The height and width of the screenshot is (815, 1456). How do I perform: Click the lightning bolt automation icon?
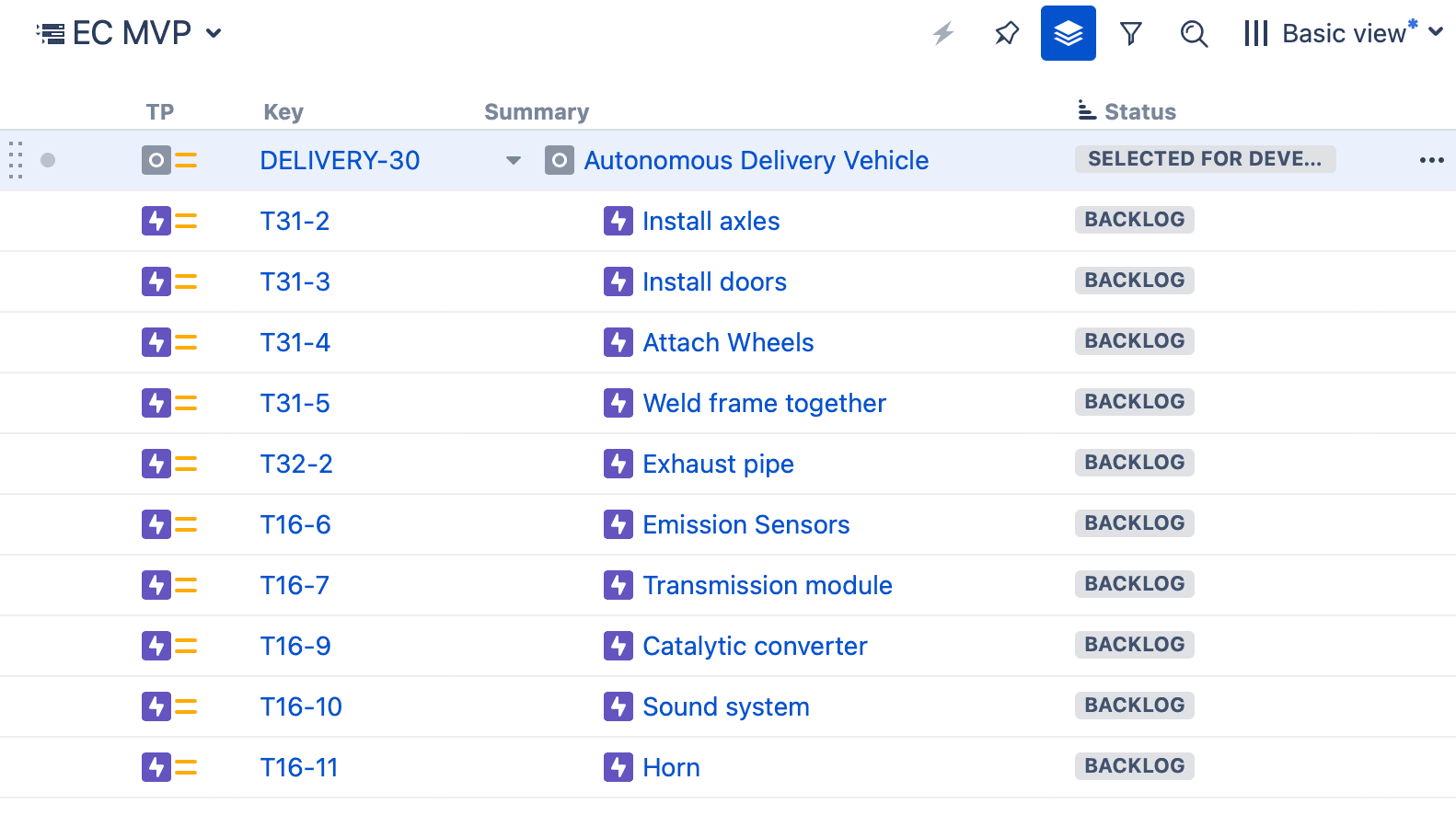point(943,34)
